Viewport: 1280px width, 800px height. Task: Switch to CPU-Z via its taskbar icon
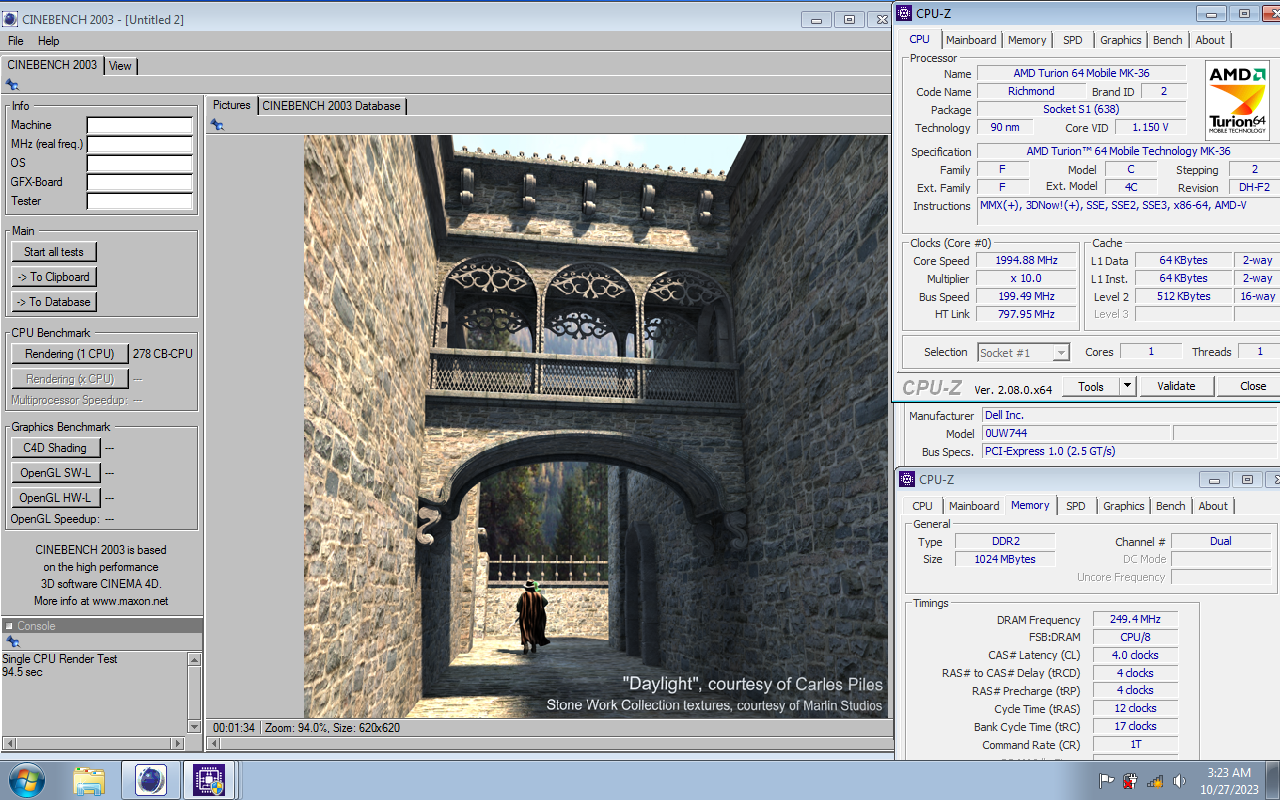coord(209,780)
